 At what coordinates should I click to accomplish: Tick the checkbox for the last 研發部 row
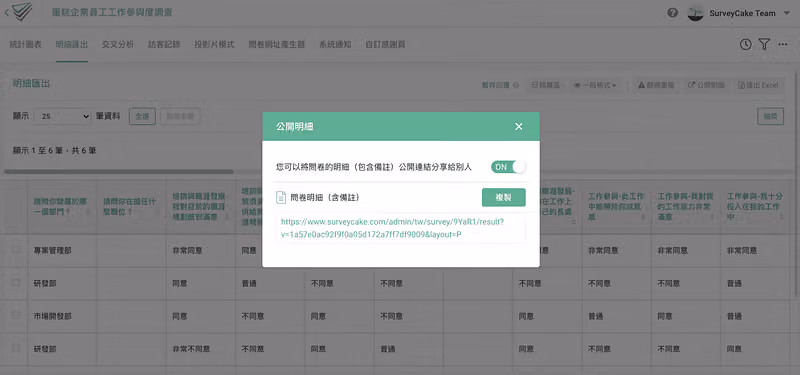pyautogui.click(x=16, y=348)
